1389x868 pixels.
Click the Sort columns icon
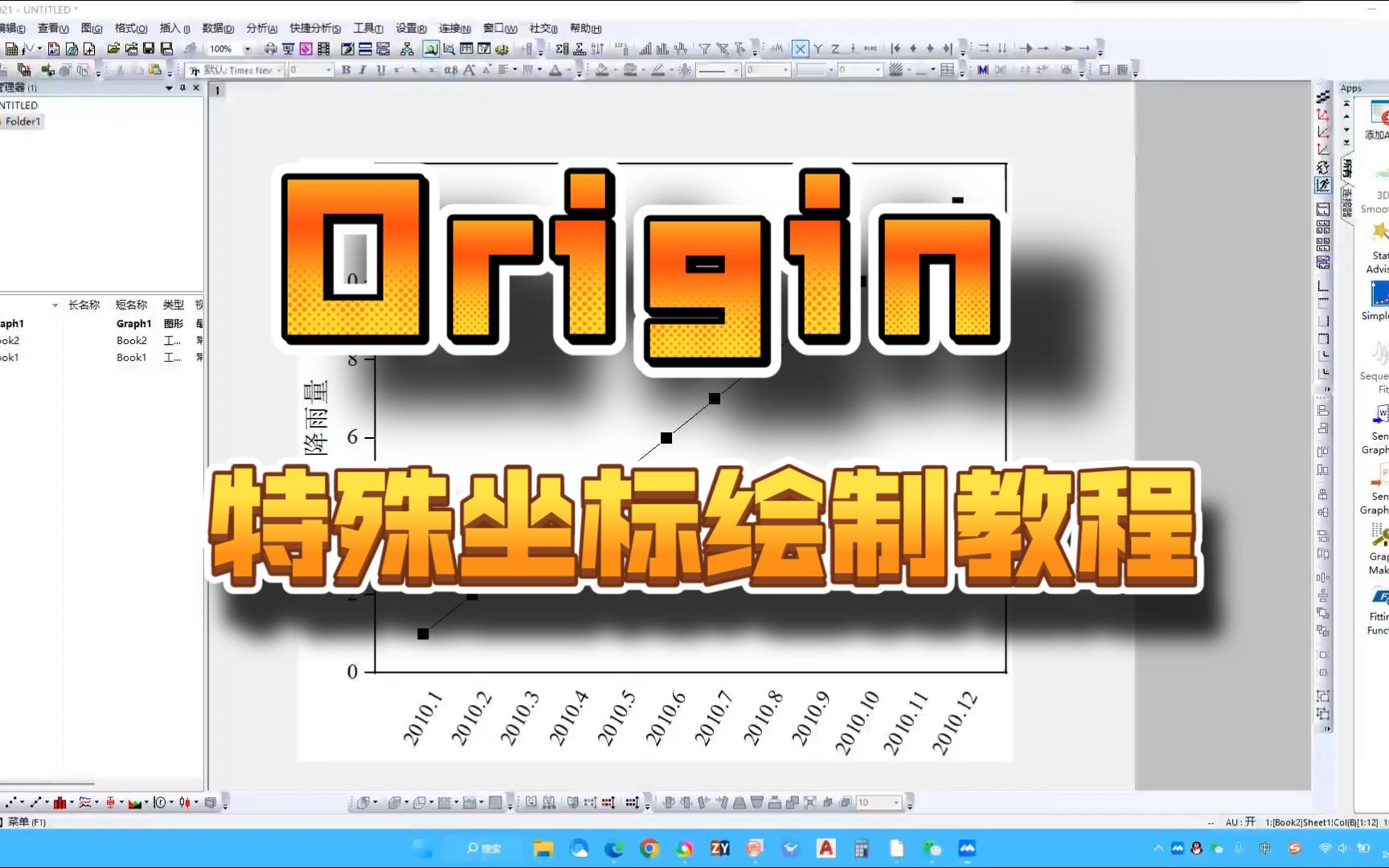[x=597, y=49]
